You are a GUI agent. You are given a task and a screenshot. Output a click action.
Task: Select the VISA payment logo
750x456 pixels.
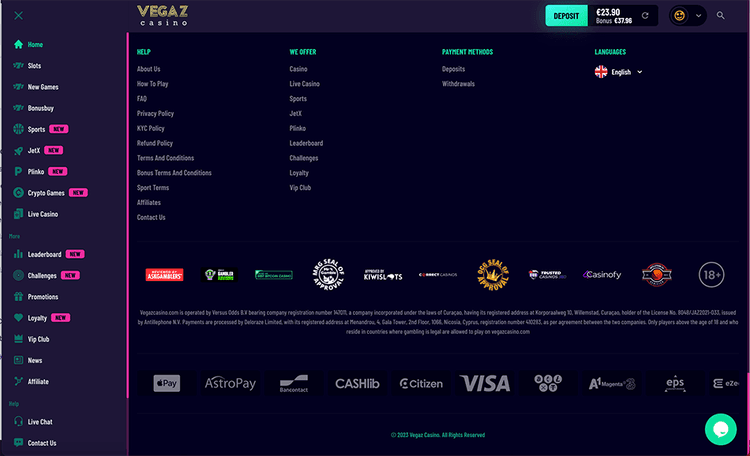(x=485, y=383)
